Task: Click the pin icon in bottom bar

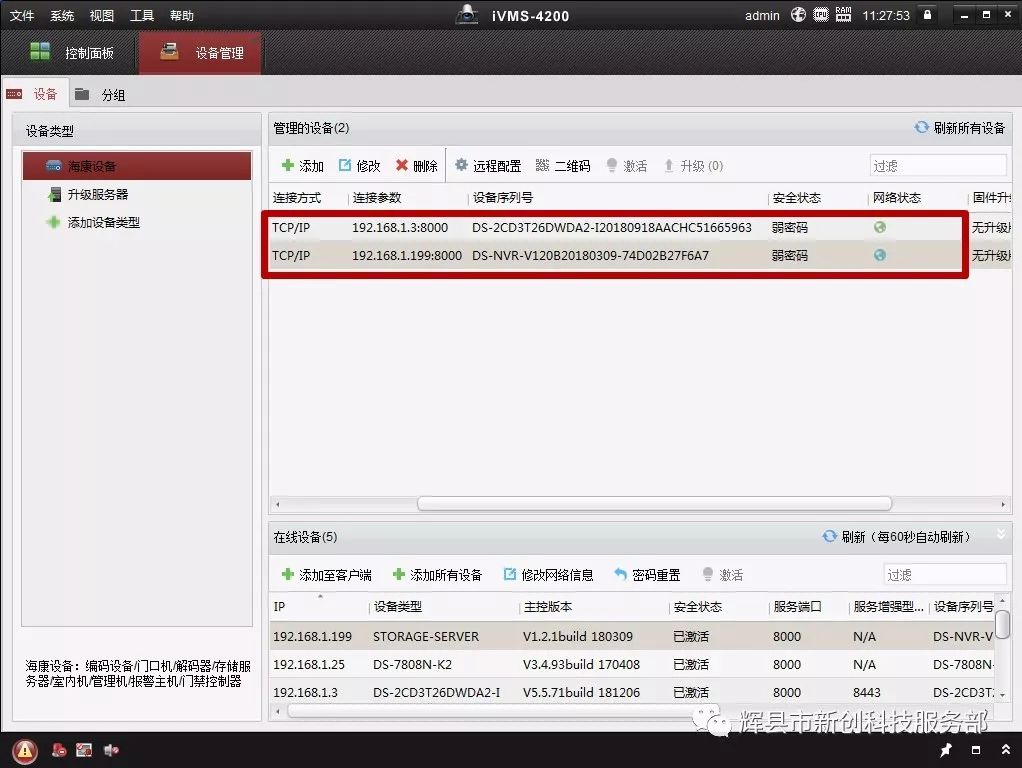Action: 946,750
